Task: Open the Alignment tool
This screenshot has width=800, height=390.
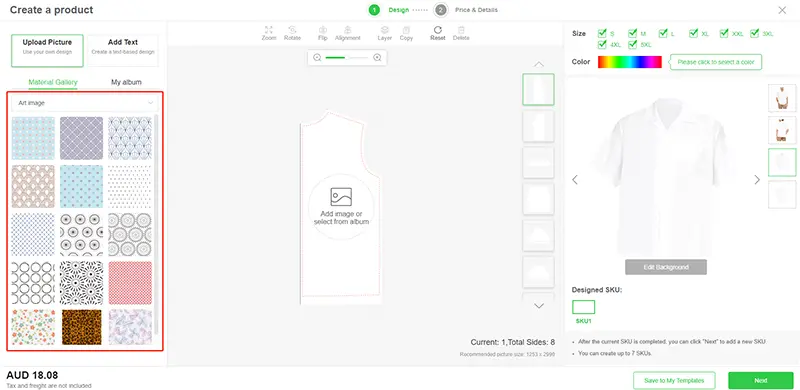Action: (347, 33)
